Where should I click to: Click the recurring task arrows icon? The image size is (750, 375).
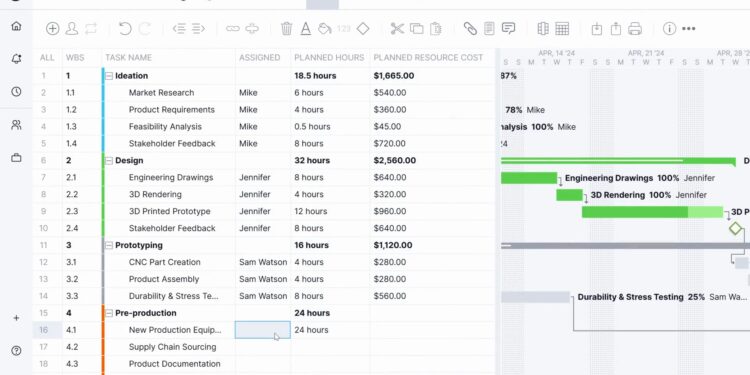pyautogui.click(x=91, y=29)
